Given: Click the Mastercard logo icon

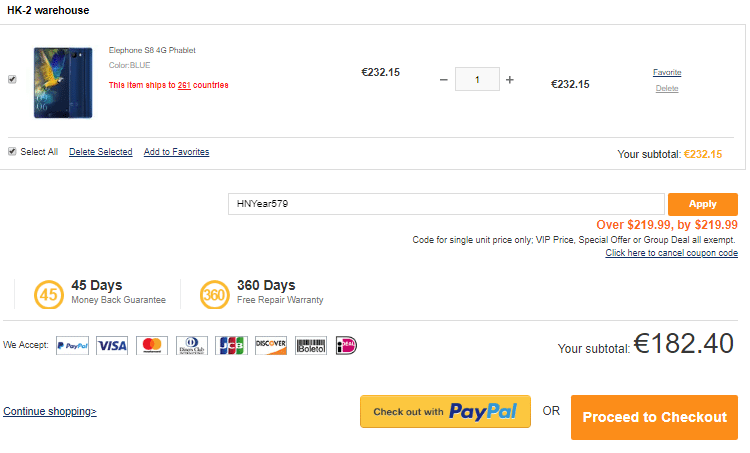Looking at the screenshot, I should pyautogui.click(x=152, y=345).
